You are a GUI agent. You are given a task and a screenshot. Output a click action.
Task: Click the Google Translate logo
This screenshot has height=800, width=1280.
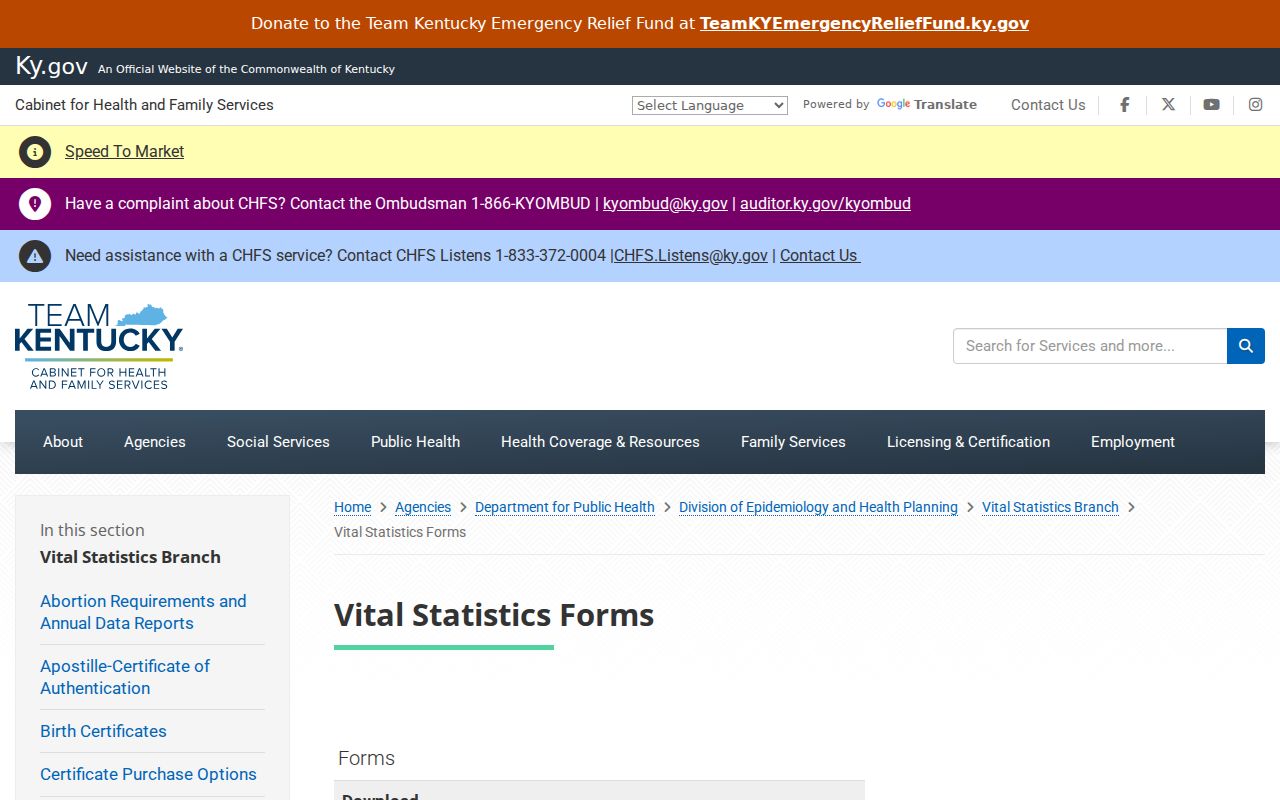pyautogui.click(x=927, y=104)
